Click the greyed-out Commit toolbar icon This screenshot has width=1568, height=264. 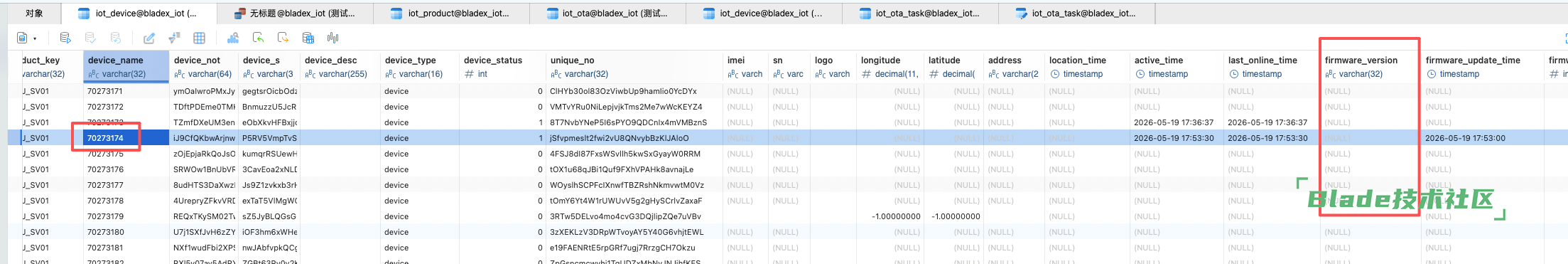[90, 38]
